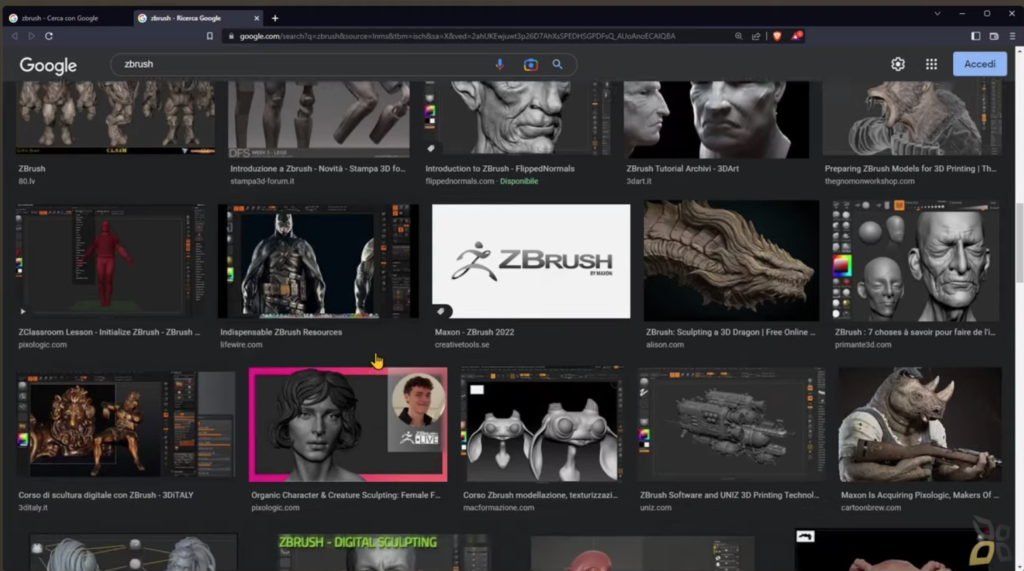The width and height of the screenshot is (1024, 571).
Task: Click the lifewire.com source text
Action: click(x=241, y=344)
